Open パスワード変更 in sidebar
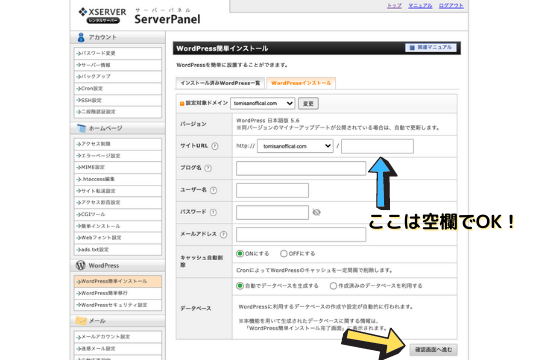This screenshot has width=542, height=360. coord(118,53)
